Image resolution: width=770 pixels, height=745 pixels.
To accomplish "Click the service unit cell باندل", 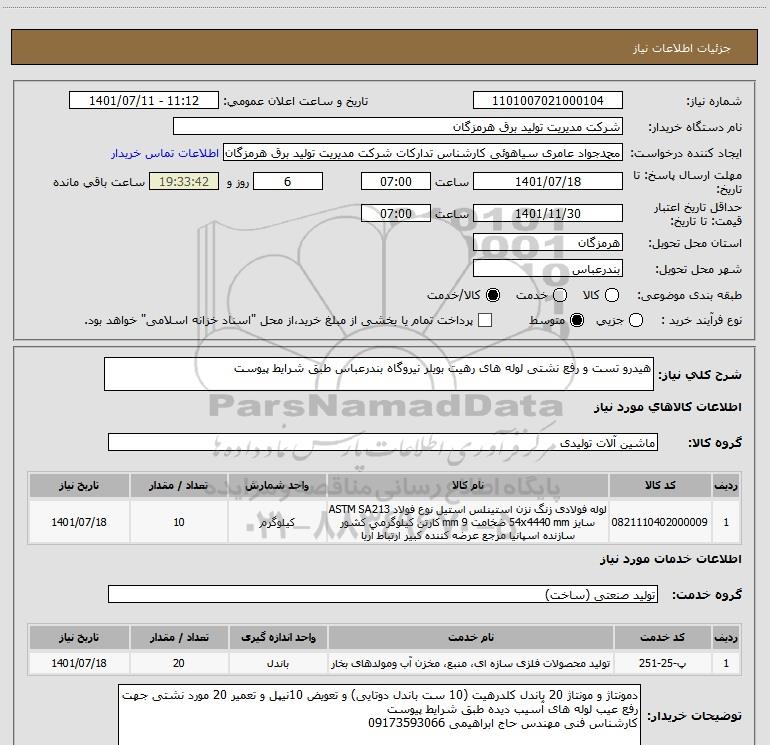I will coord(278,663).
